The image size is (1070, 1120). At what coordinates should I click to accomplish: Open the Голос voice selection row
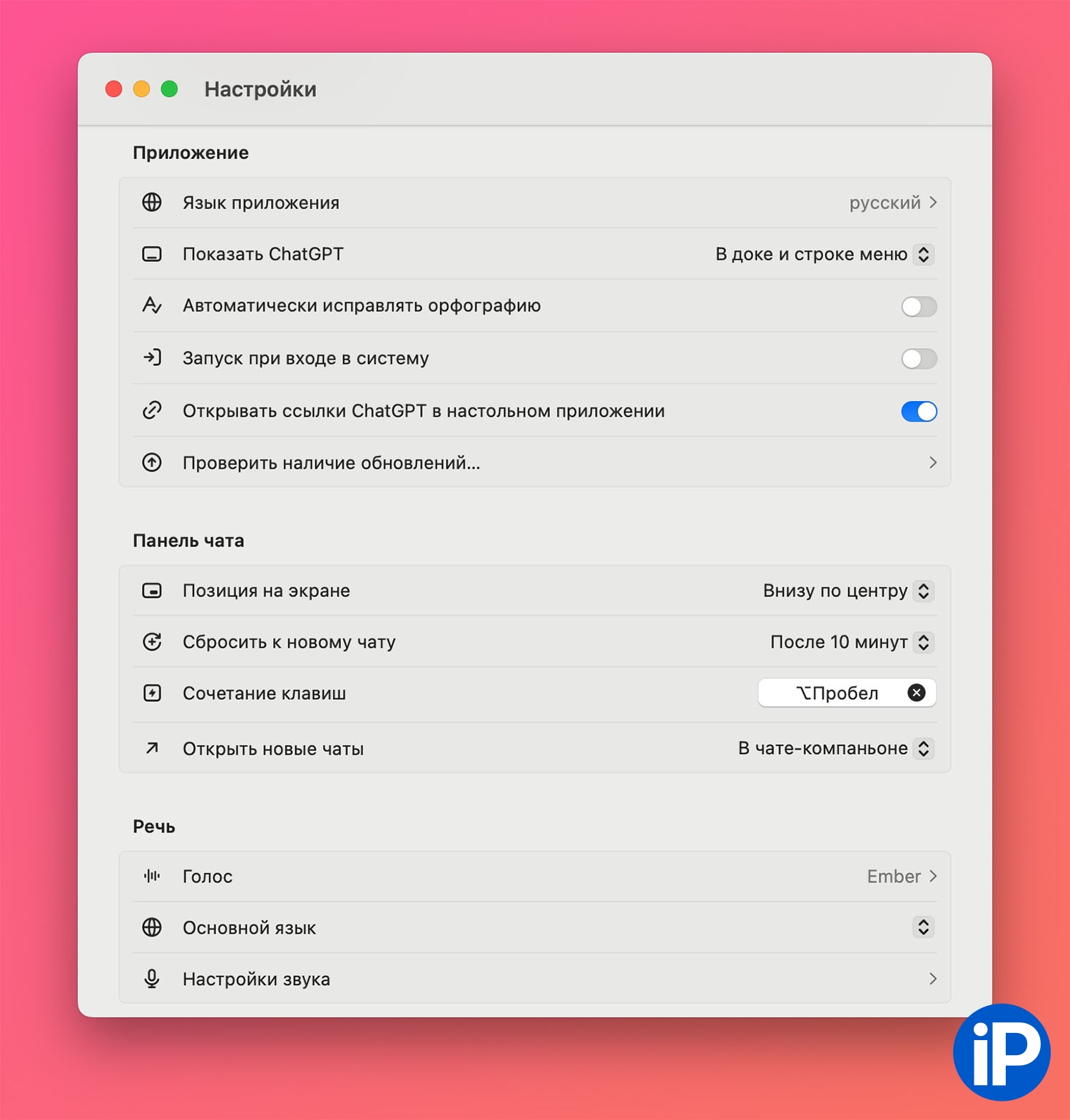[x=535, y=876]
